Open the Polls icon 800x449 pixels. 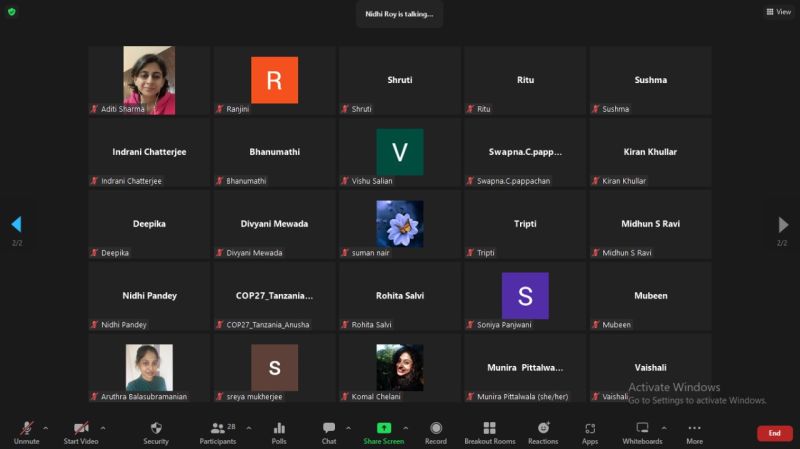pyautogui.click(x=279, y=428)
